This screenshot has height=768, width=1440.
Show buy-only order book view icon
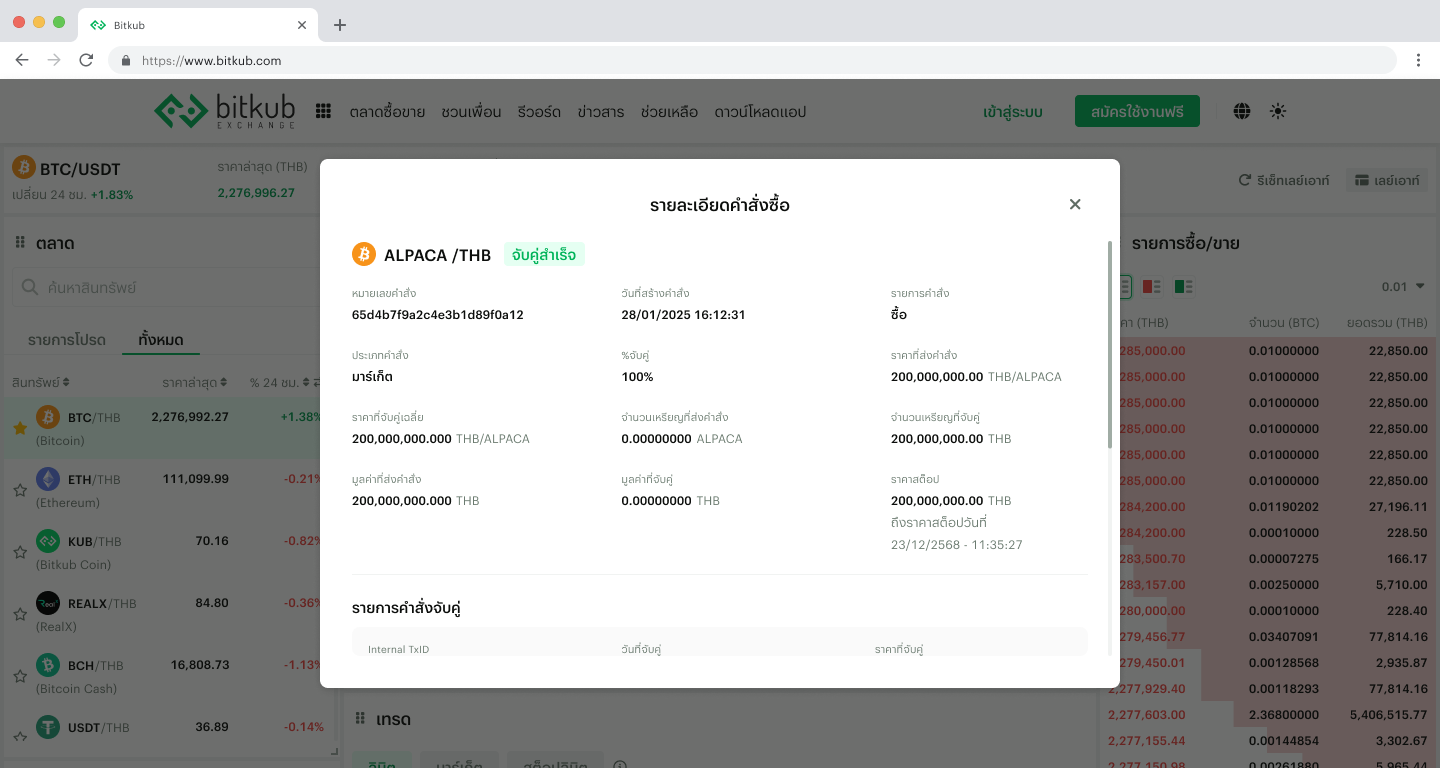(x=1184, y=287)
